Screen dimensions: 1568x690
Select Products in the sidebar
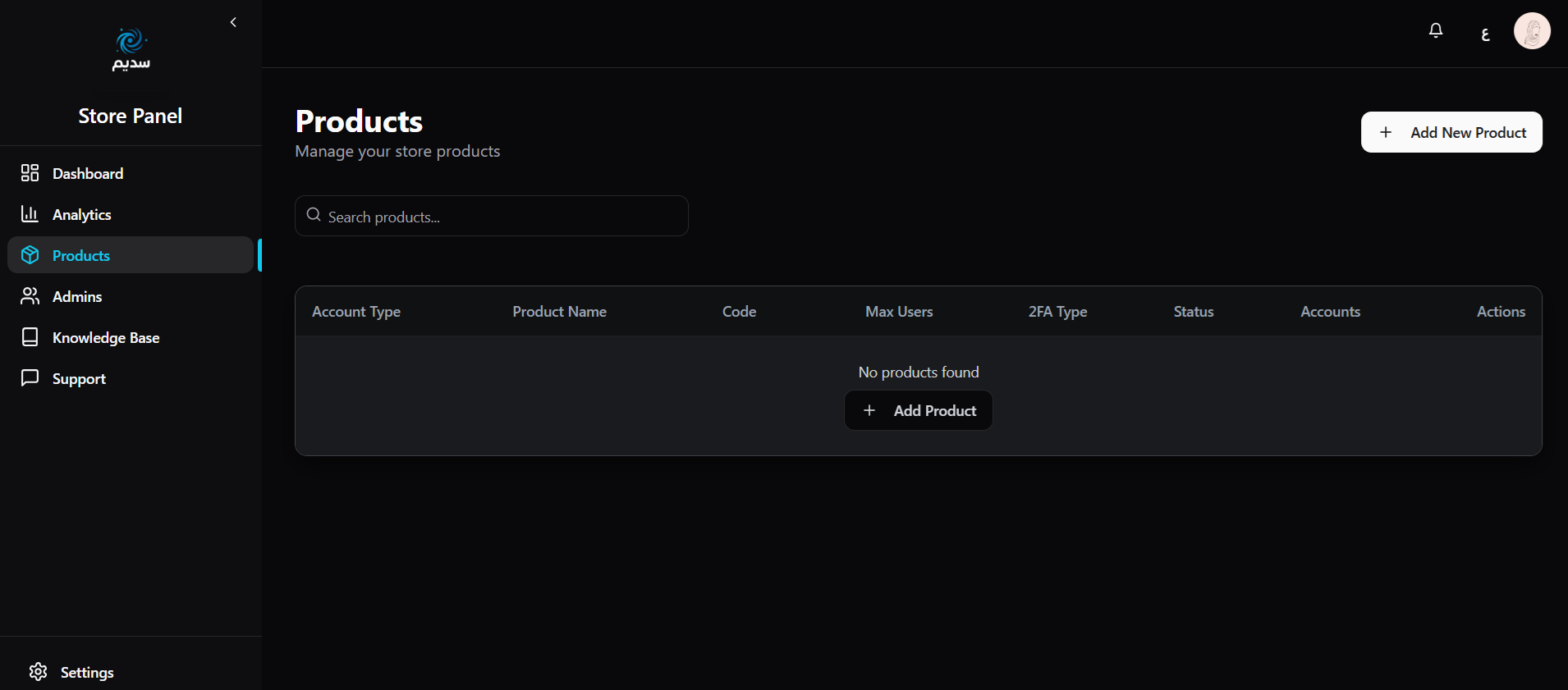[80, 255]
